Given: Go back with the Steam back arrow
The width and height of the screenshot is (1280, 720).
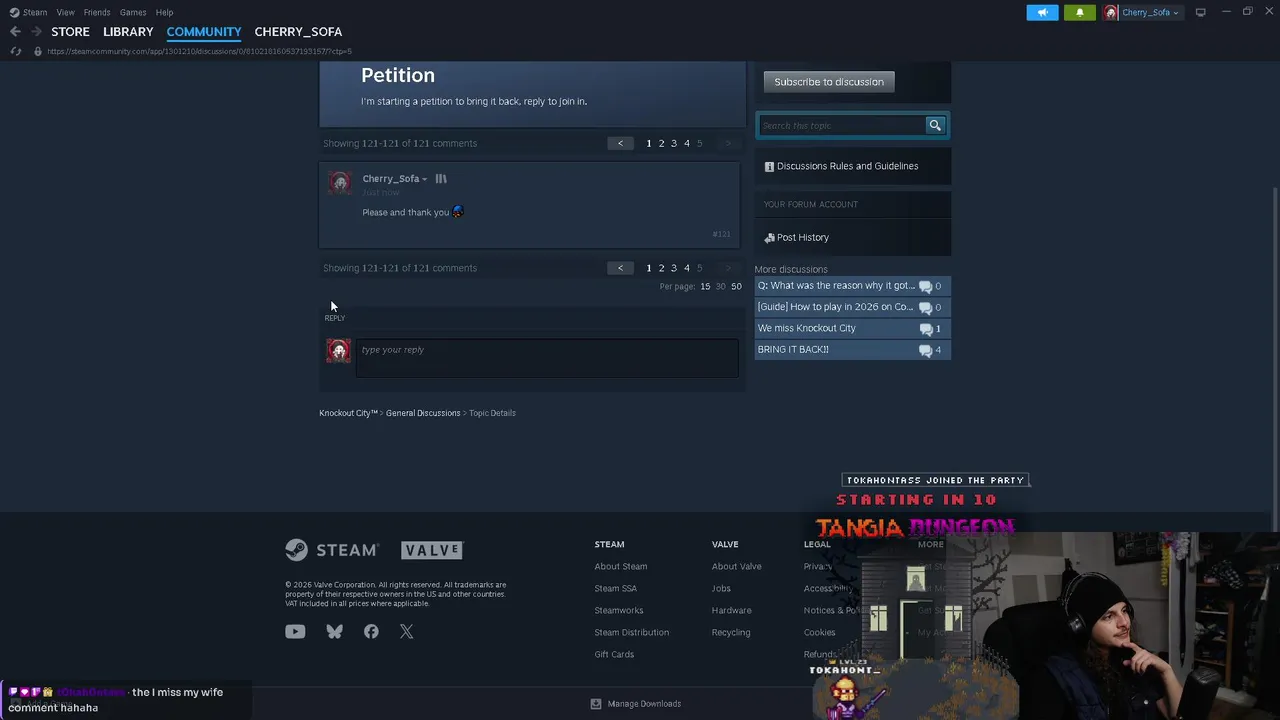Looking at the screenshot, I should pos(15,32).
